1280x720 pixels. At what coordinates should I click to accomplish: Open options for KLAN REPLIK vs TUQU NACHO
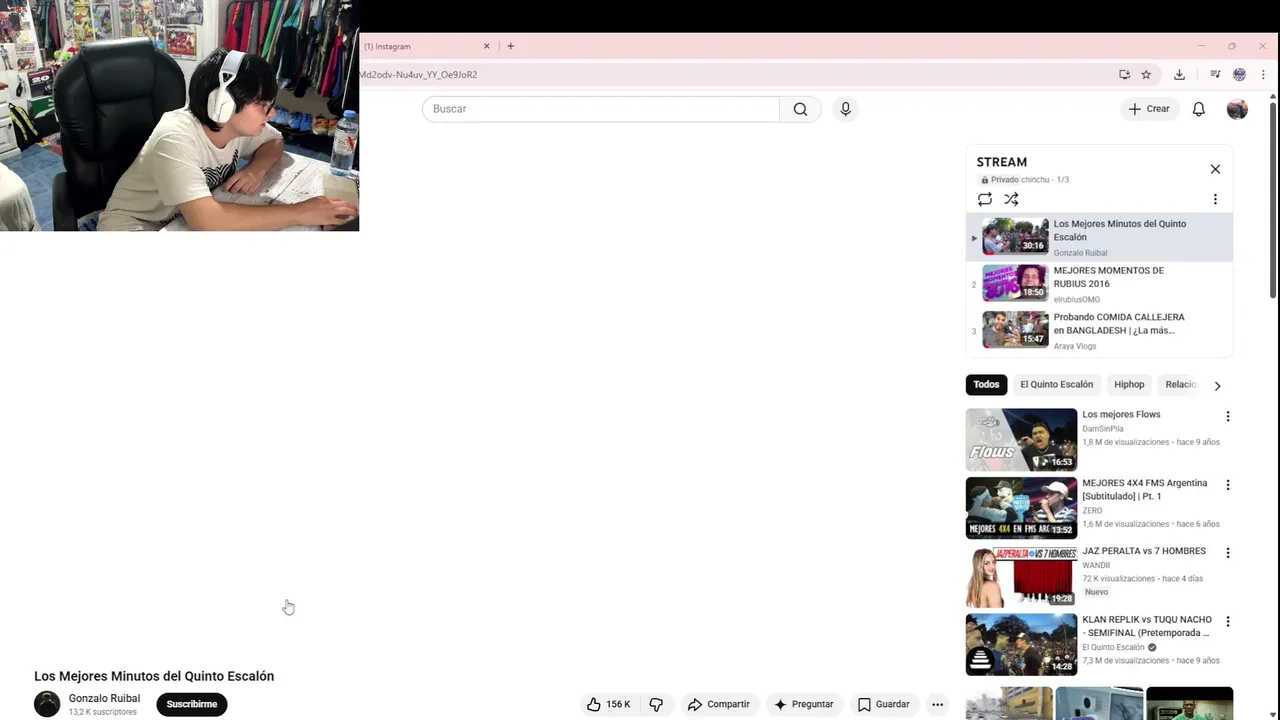pos(1228,622)
